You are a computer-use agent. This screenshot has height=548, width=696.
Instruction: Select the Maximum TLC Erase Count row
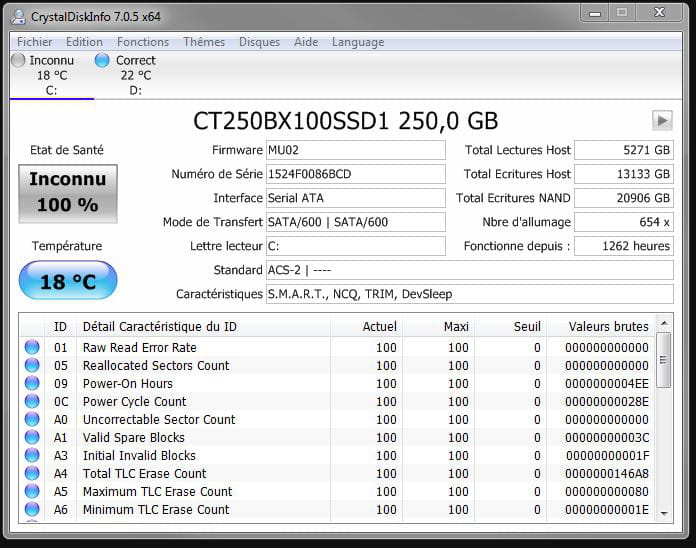[337, 491]
